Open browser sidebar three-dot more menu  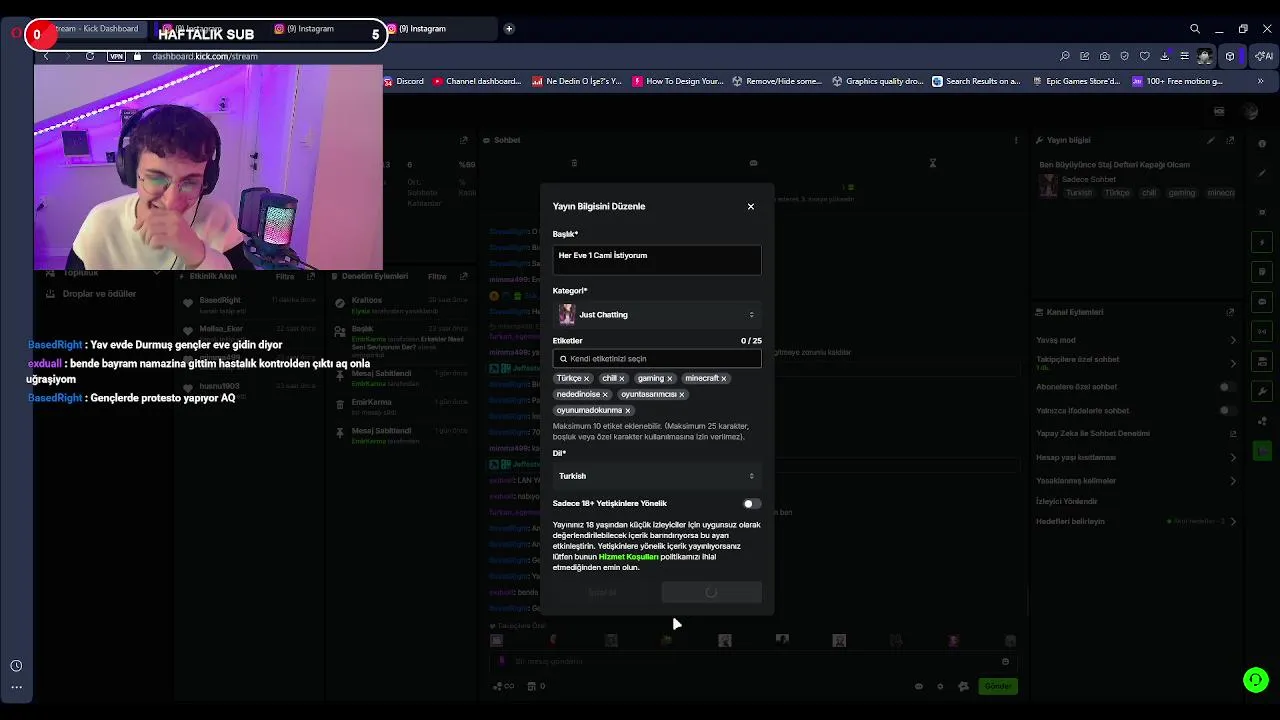point(16,687)
